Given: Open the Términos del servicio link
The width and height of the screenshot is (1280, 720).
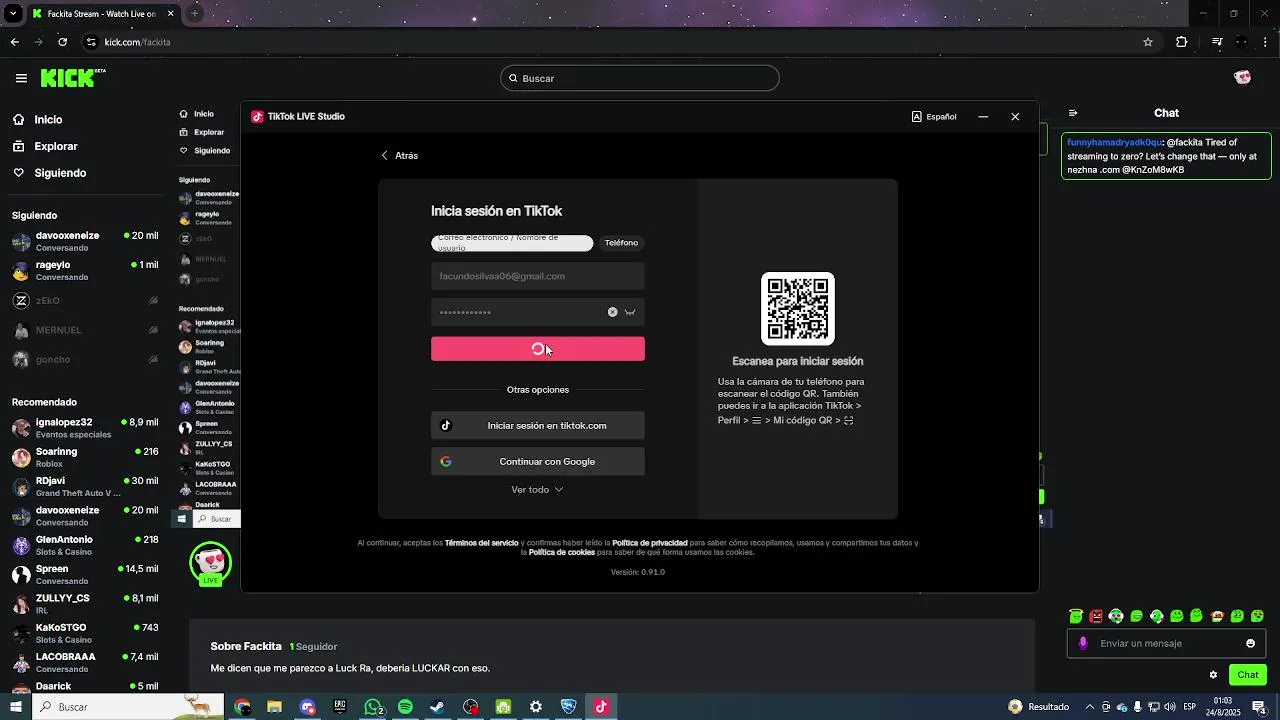Looking at the screenshot, I should [481, 543].
